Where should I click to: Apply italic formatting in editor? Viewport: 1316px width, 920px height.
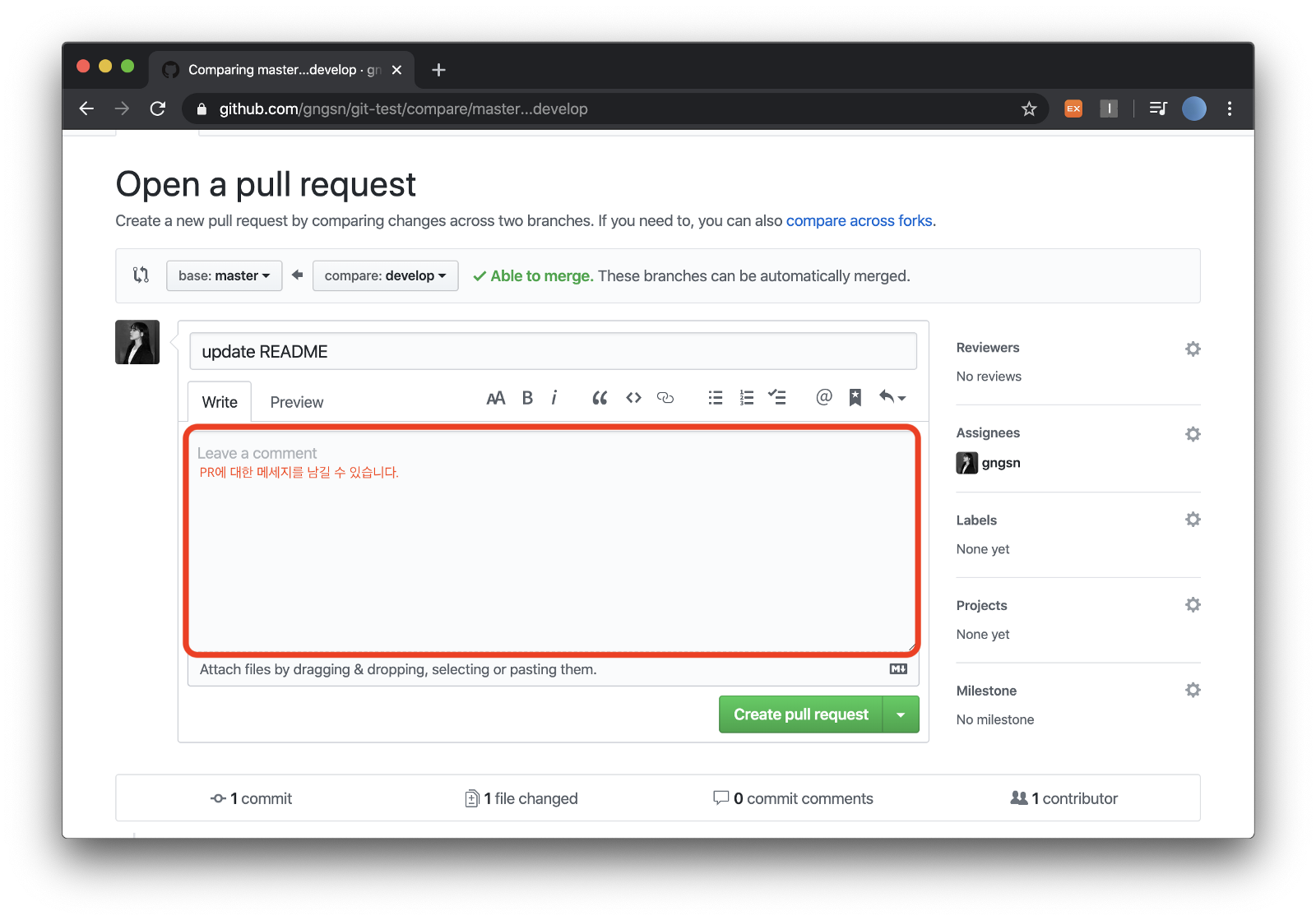554,398
